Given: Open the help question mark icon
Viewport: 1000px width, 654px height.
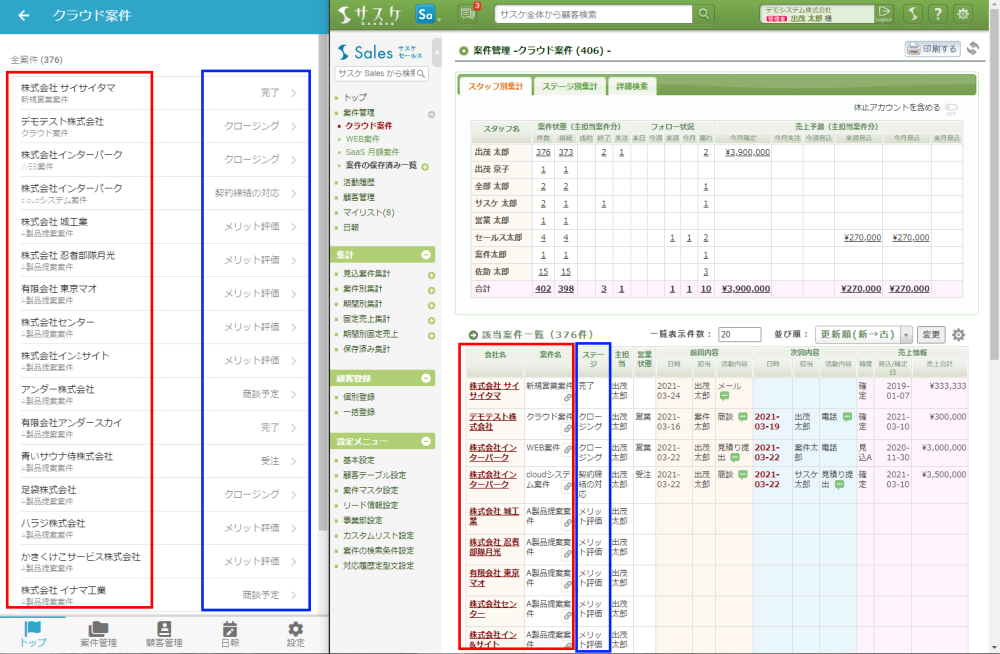Looking at the screenshot, I should [x=937, y=13].
